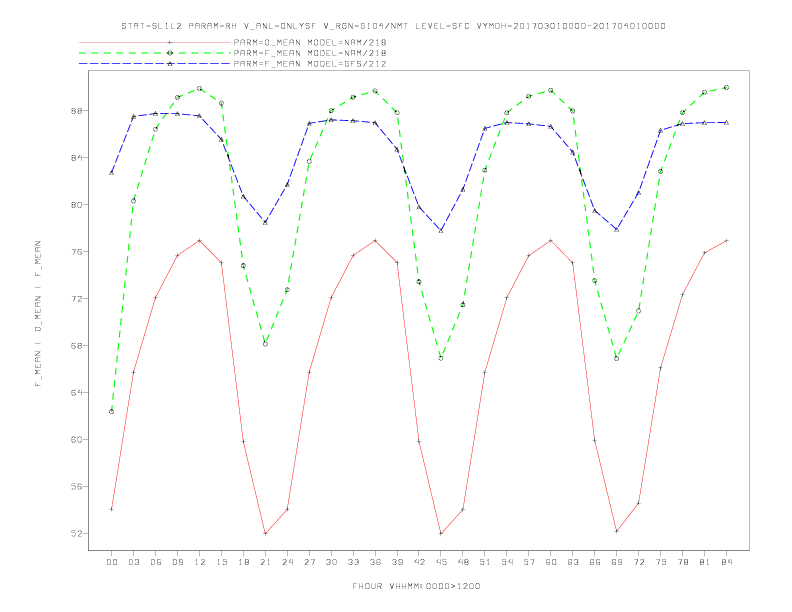This screenshot has width=792, height=612.
Task: Click y-axis tick label 80
Action: pyautogui.click(x=77, y=205)
